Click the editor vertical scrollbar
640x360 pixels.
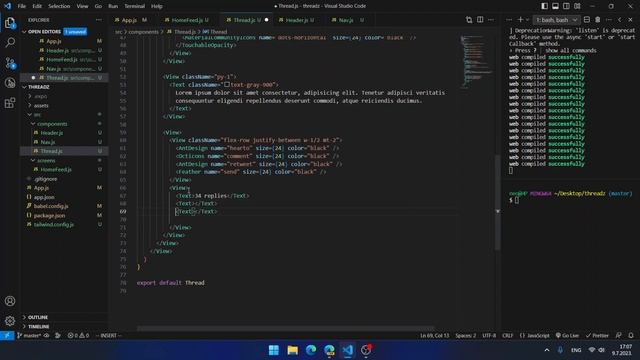click(497, 202)
